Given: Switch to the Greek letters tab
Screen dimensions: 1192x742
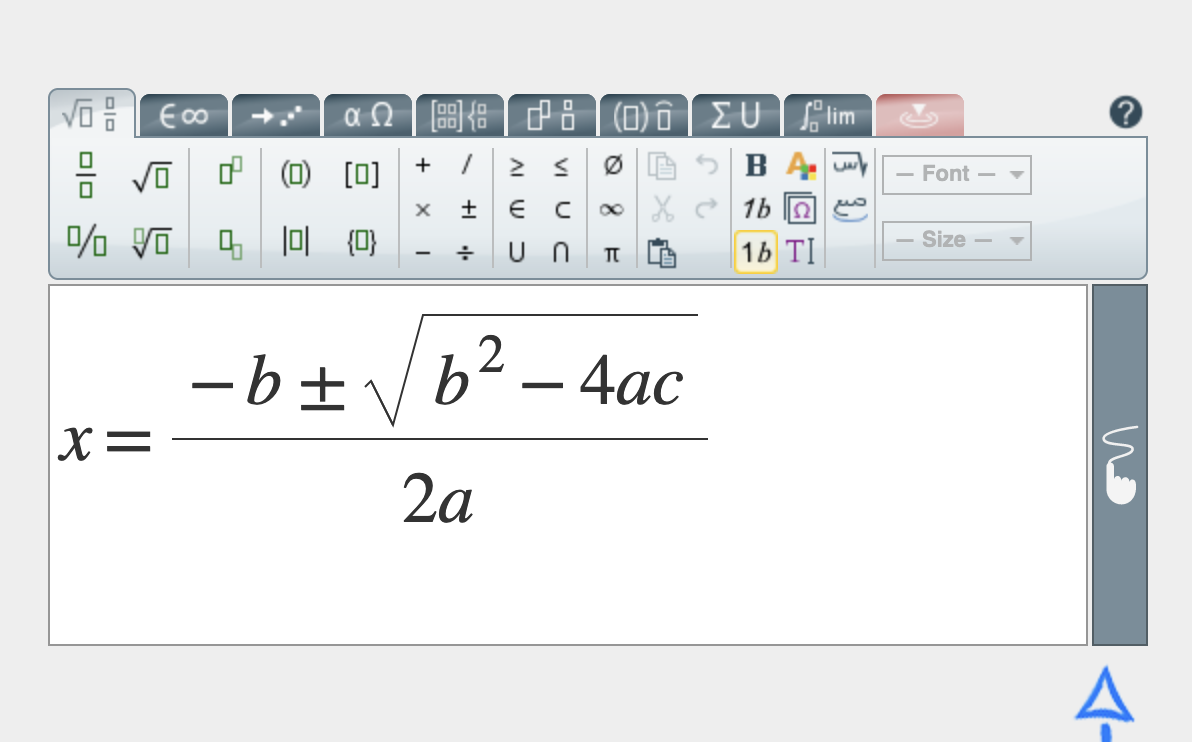Looking at the screenshot, I should (368, 116).
